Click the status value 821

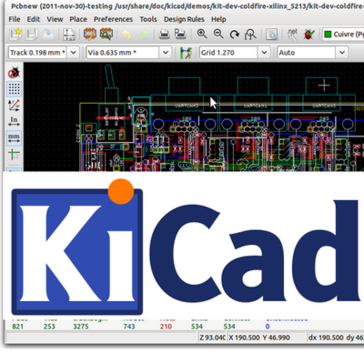18,326
